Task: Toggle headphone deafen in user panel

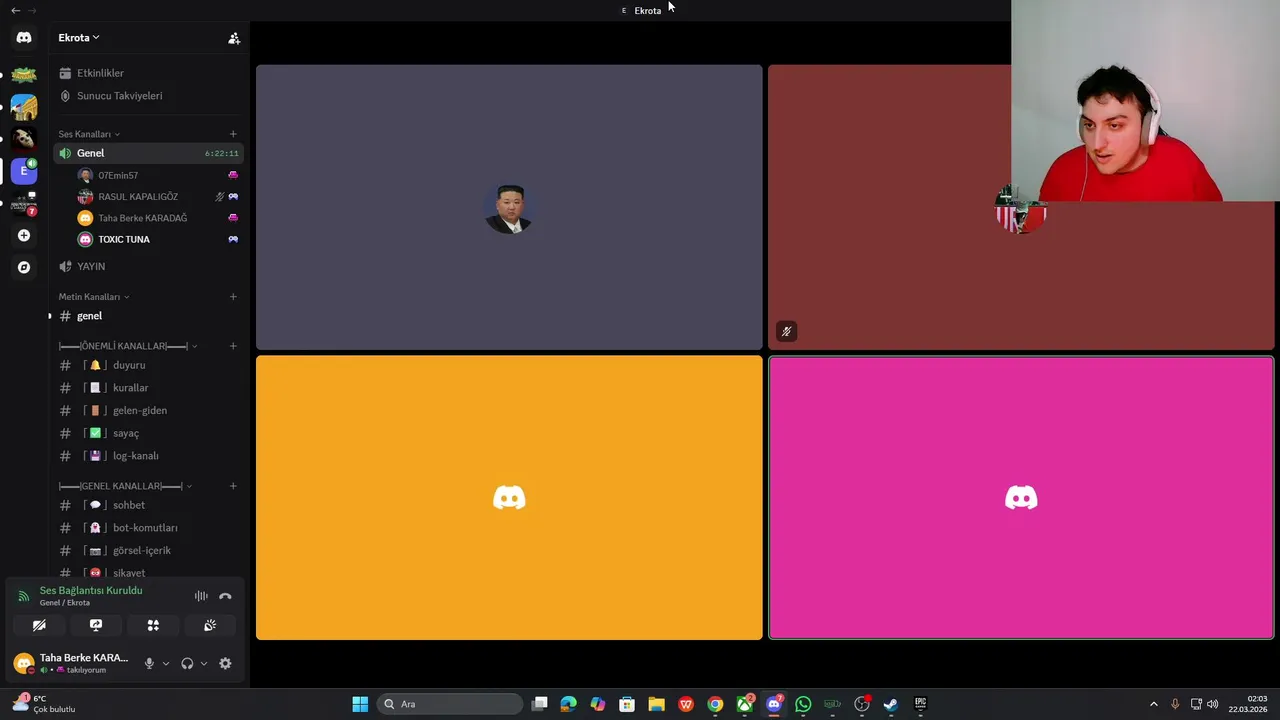Action: coord(187,663)
